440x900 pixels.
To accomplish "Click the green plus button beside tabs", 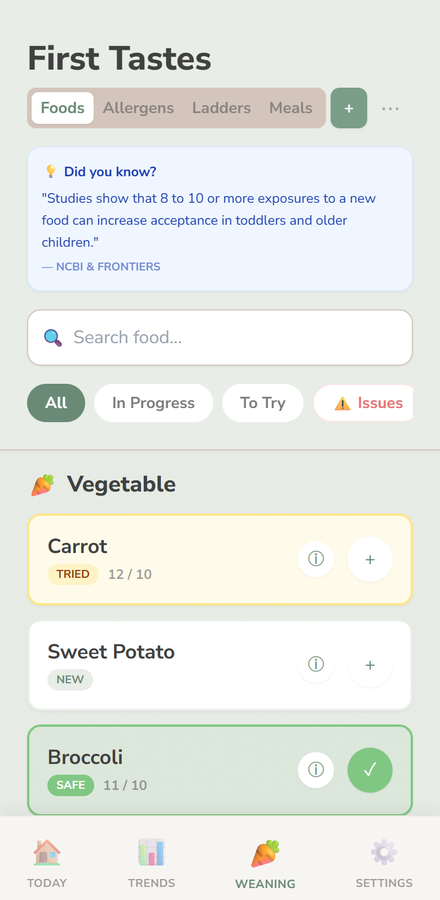I will (x=349, y=108).
